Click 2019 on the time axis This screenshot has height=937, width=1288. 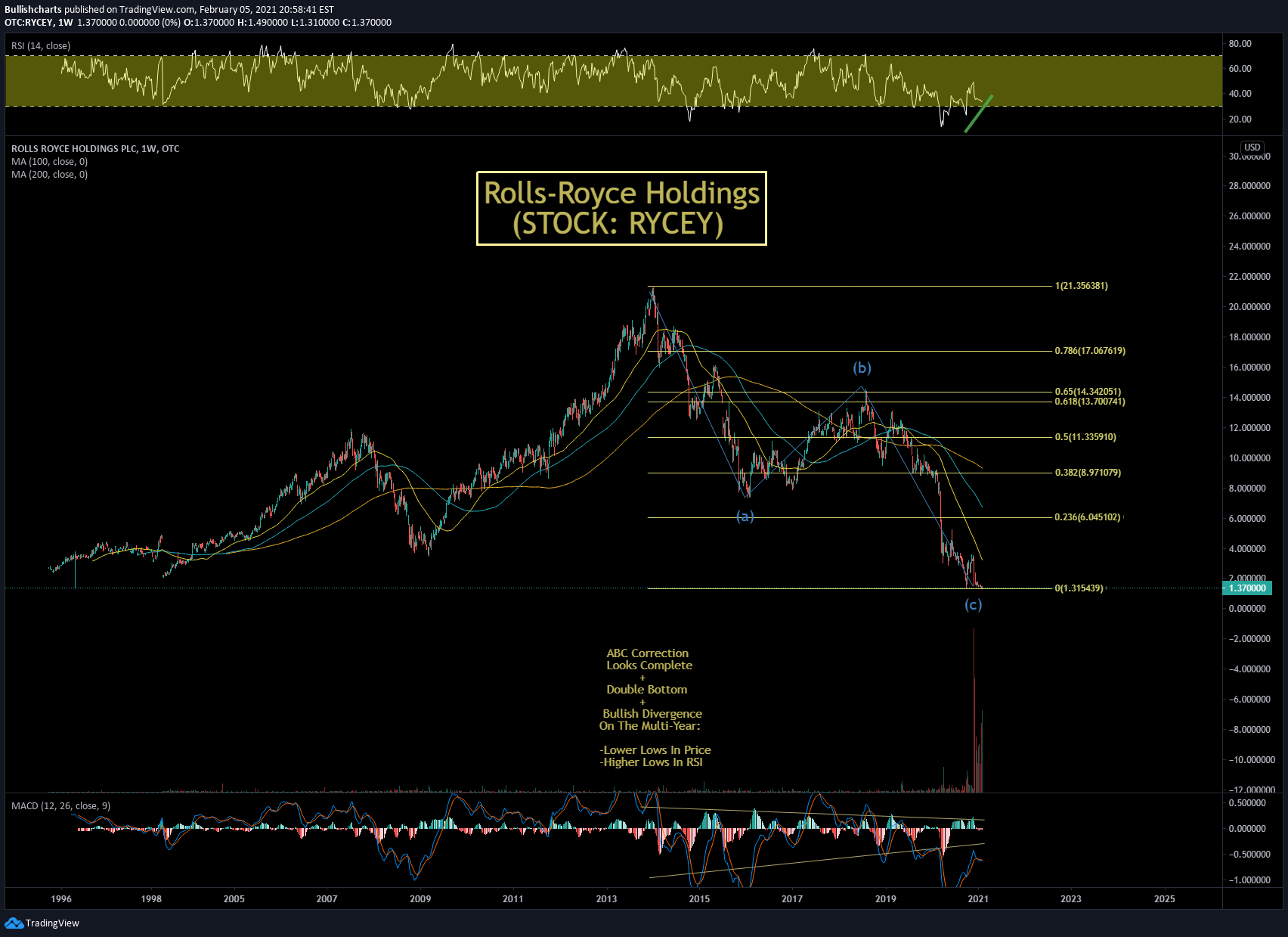[886, 899]
